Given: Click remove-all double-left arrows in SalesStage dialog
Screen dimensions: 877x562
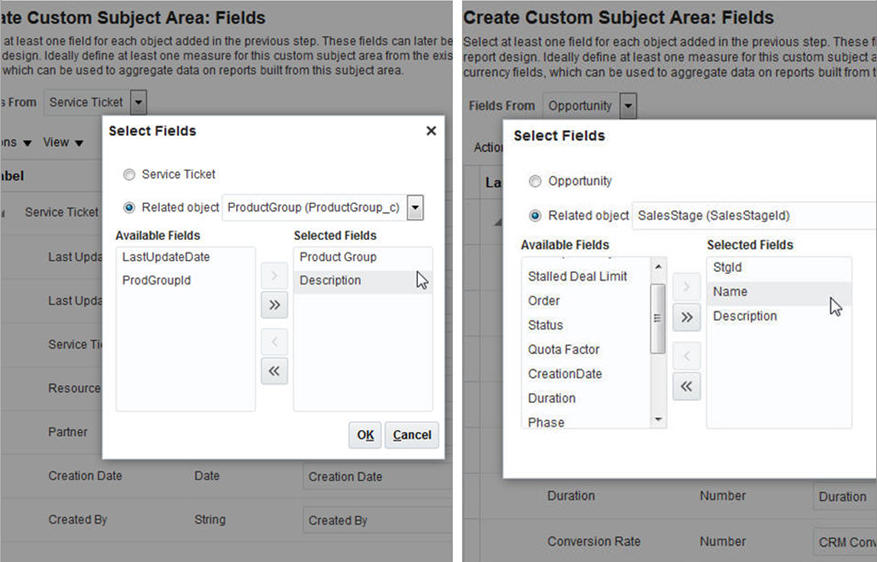Looking at the screenshot, I should click(x=686, y=386).
